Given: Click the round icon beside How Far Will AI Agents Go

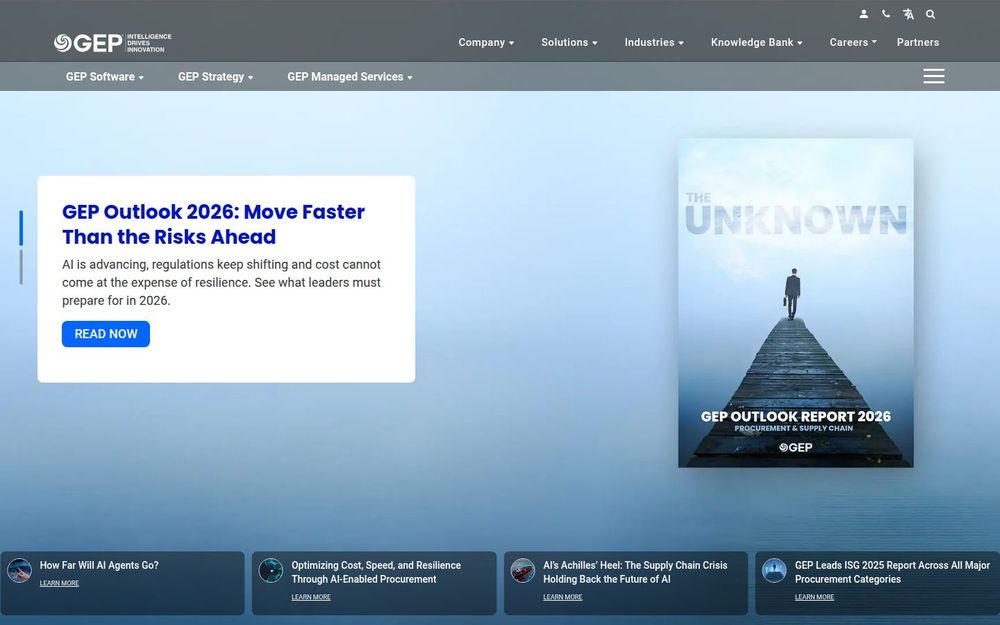Looking at the screenshot, I should click(x=19, y=570).
